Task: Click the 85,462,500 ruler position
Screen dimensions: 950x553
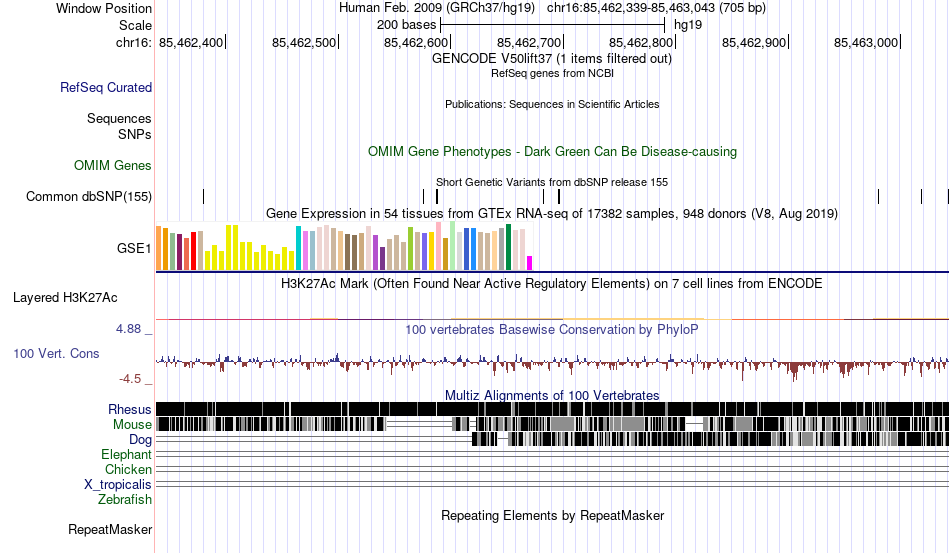Action: [x=305, y=42]
